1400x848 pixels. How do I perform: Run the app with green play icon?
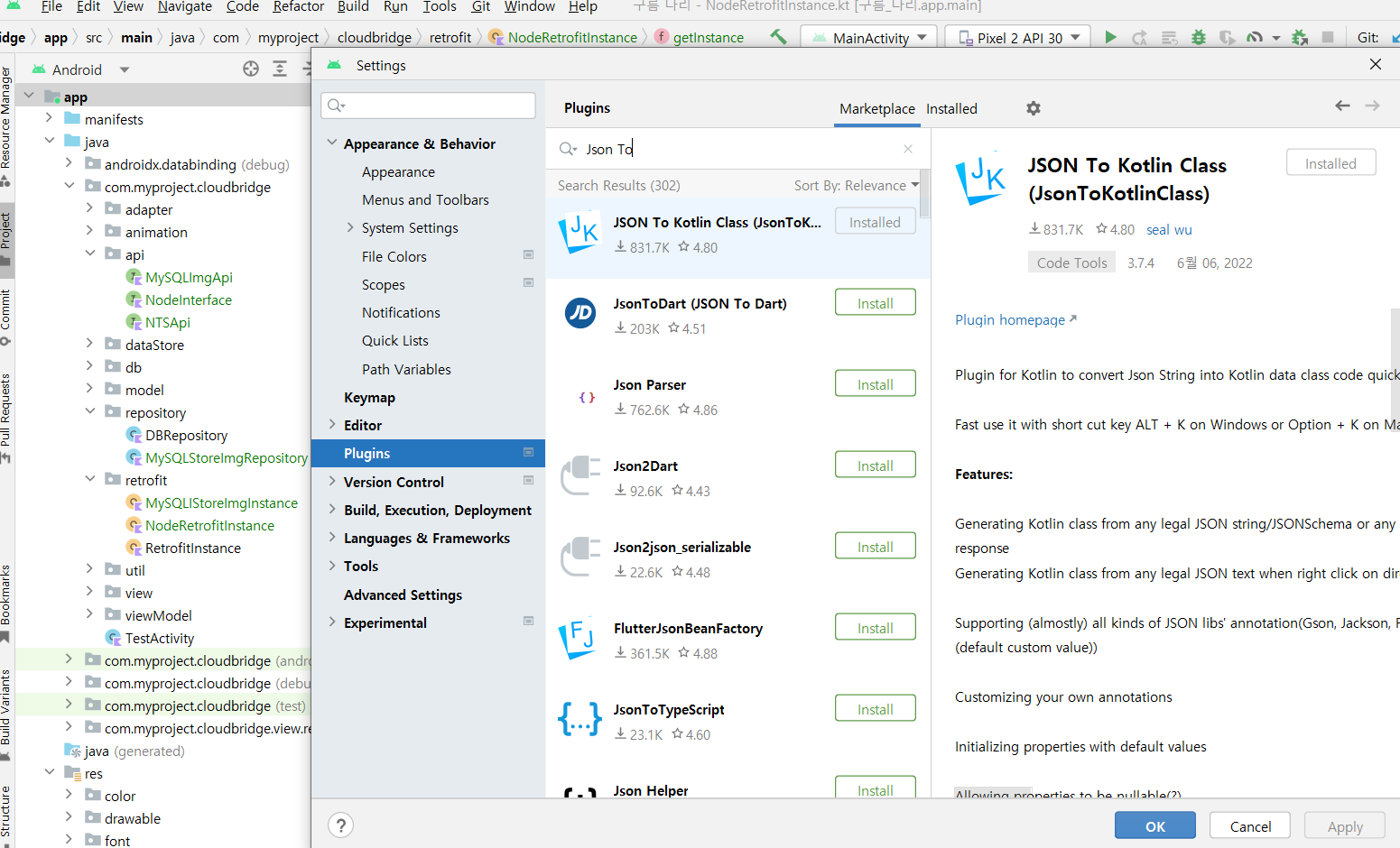(1111, 37)
